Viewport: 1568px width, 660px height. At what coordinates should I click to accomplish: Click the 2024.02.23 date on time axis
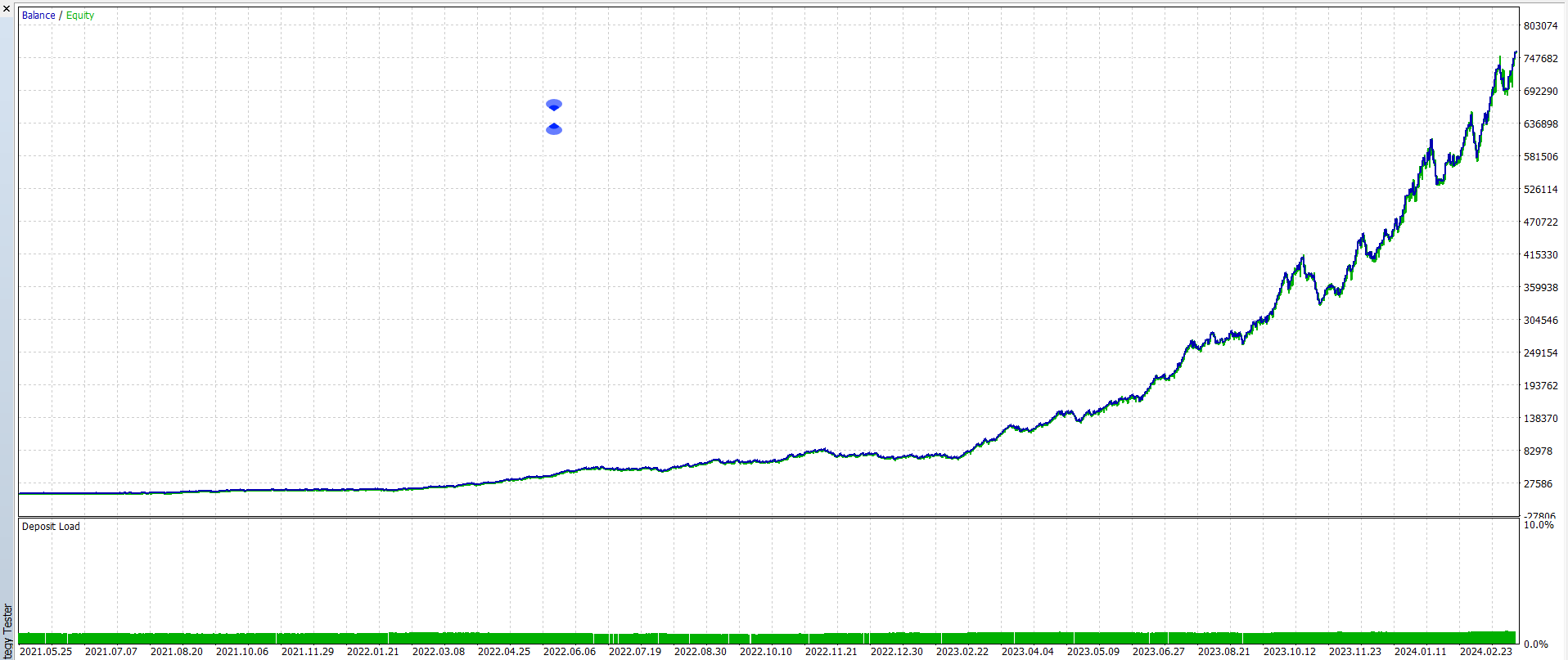tap(1486, 652)
